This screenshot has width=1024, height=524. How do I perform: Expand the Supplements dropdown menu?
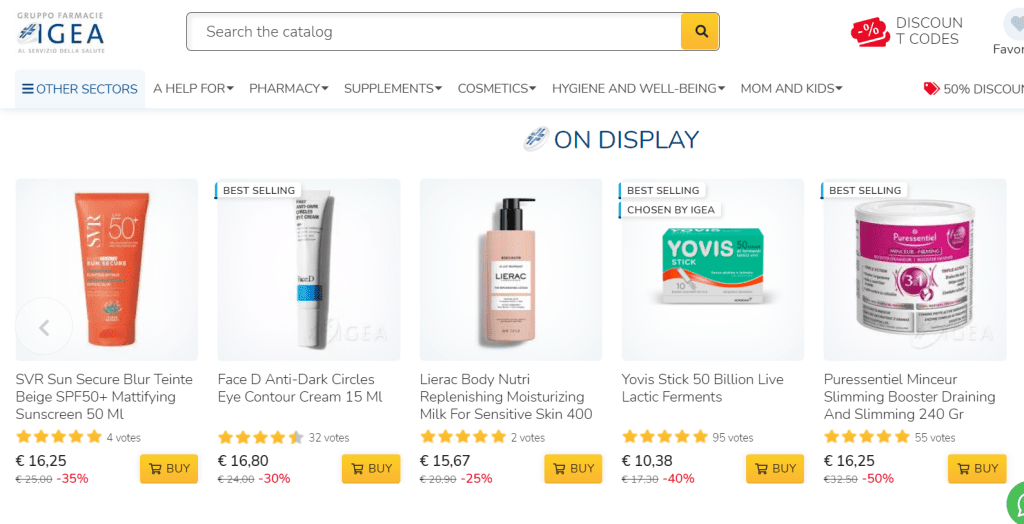392,89
